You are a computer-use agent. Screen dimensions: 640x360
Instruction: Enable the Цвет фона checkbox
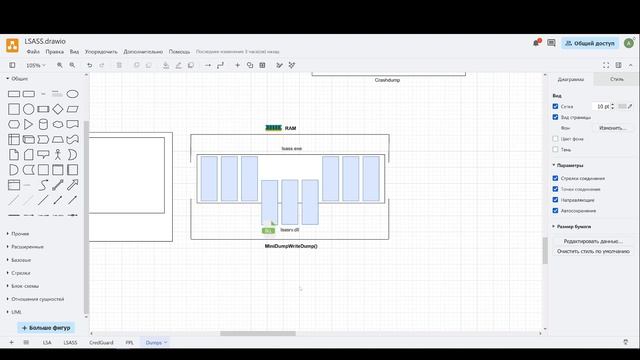555,139
